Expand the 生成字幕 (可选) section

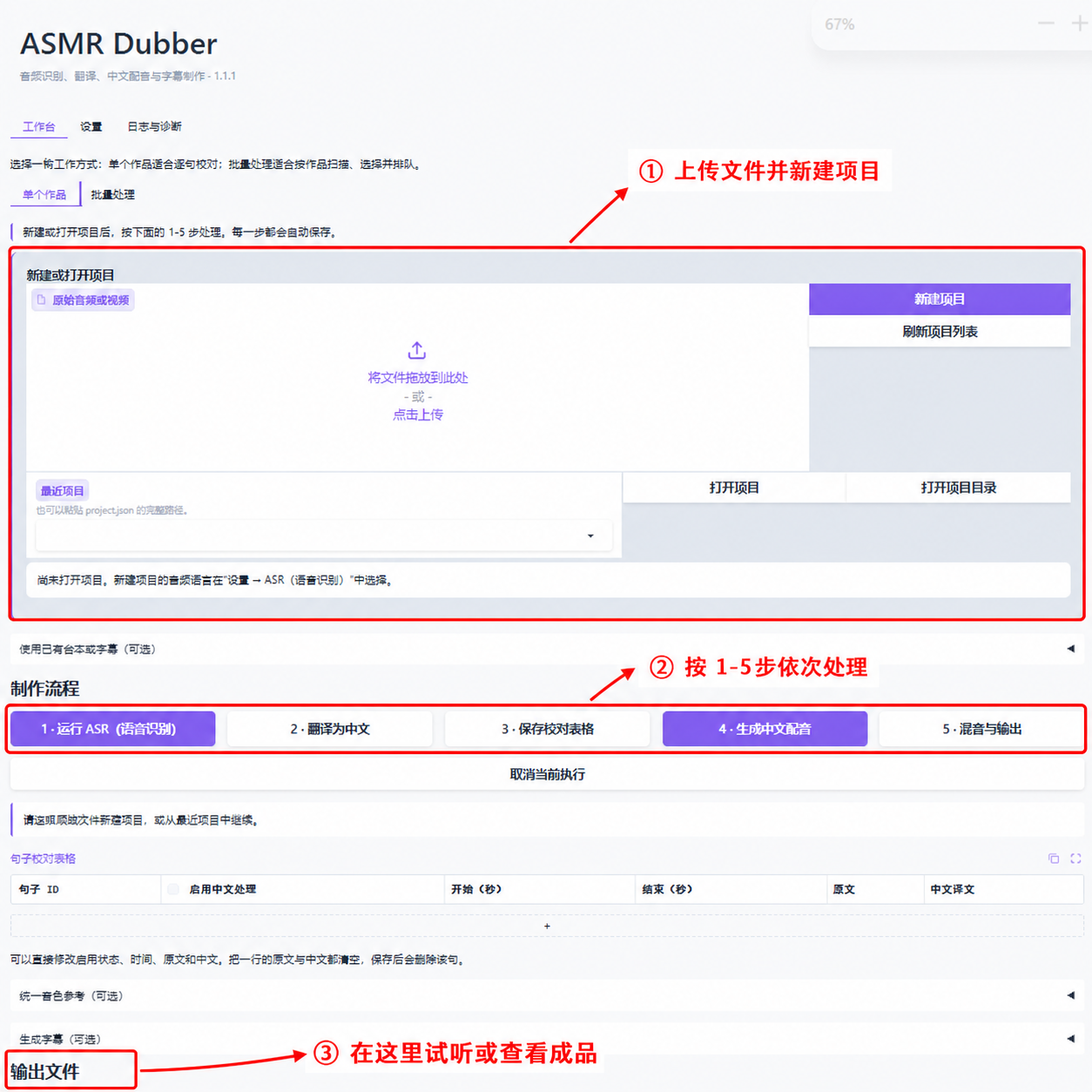(x=547, y=1039)
